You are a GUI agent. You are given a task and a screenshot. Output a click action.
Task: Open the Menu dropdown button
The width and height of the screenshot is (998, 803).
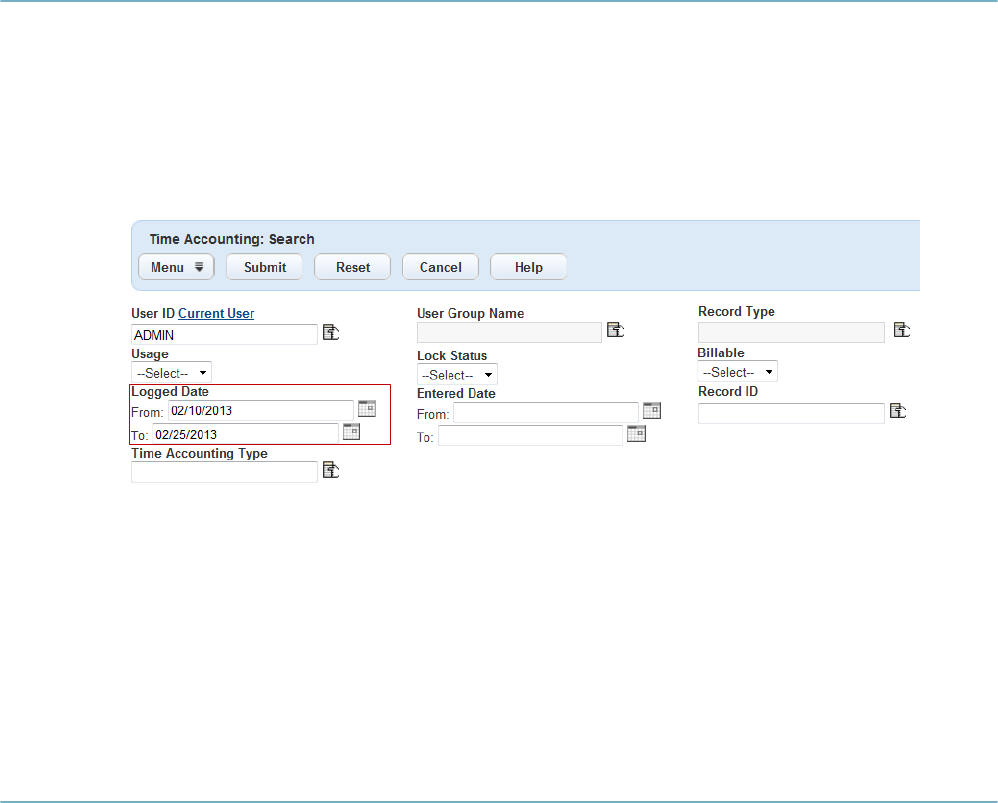[x=176, y=267]
